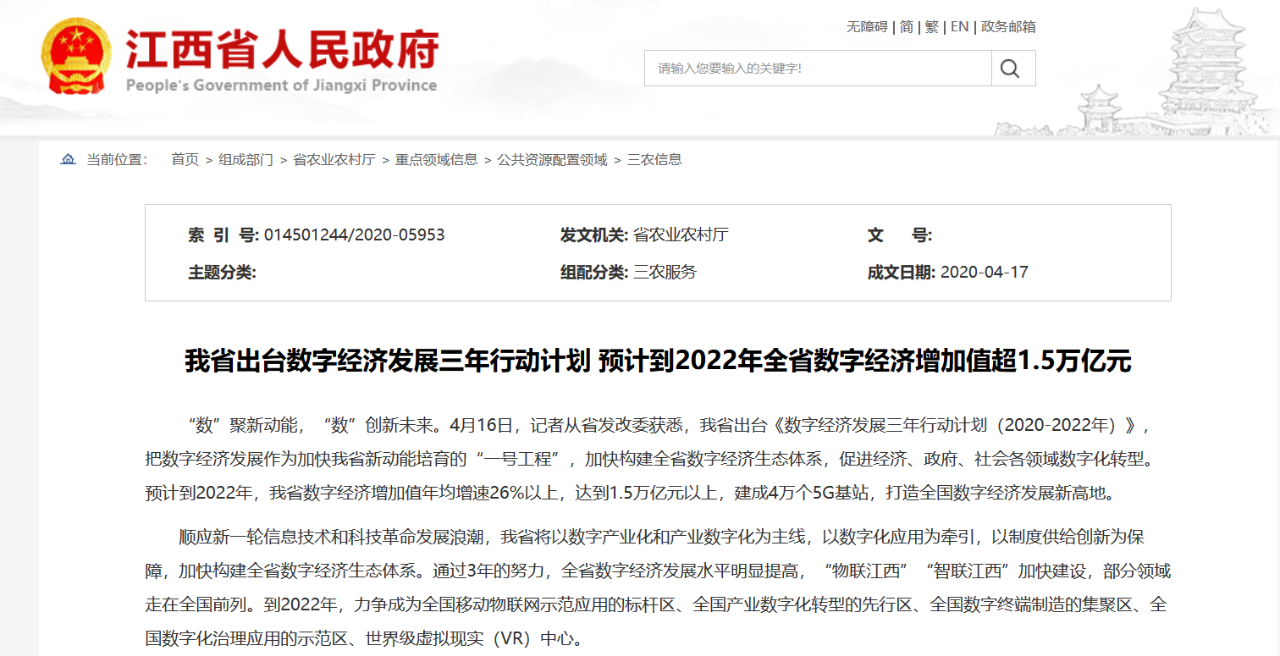Viewport: 1280px width, 656px height.
Task: Open 组成部门 in the breadcrumb
Action: point(246,159)
